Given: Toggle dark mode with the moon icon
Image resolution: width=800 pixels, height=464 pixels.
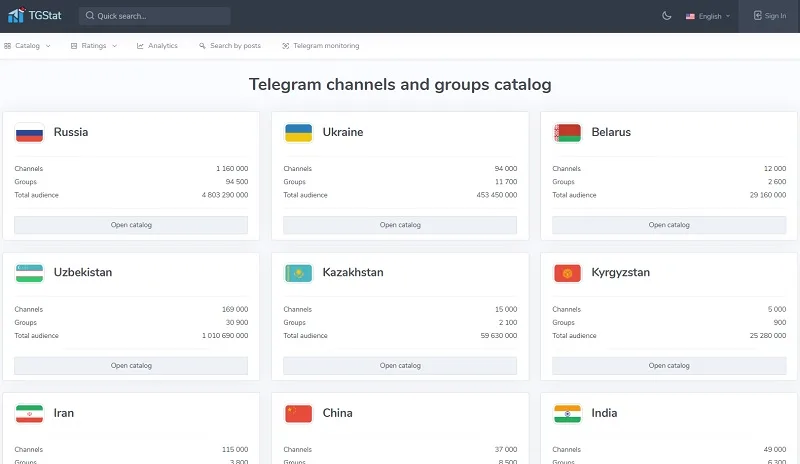Looking at the screenshot, I should 666,16.
